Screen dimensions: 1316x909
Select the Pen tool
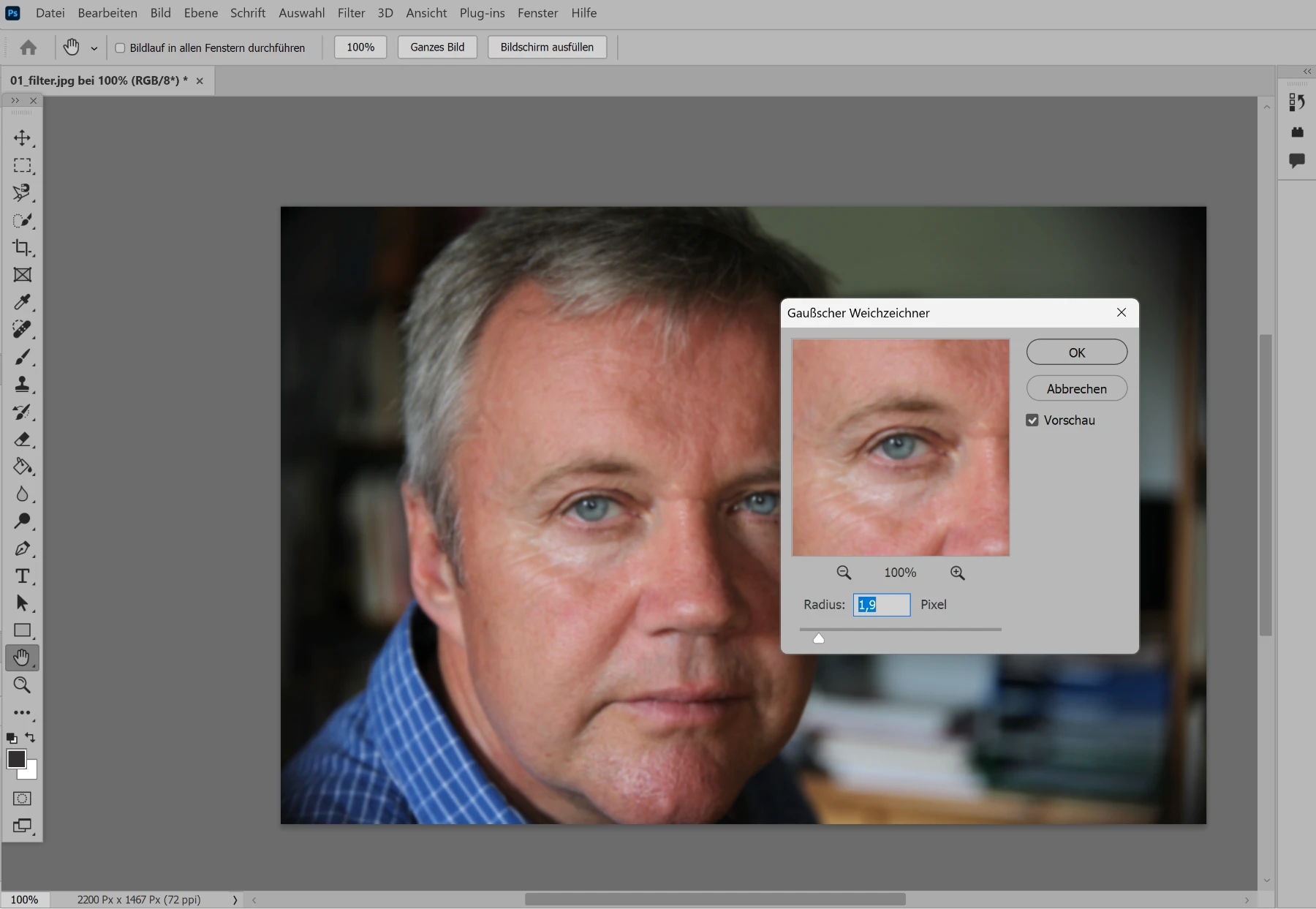click(22, 548)
